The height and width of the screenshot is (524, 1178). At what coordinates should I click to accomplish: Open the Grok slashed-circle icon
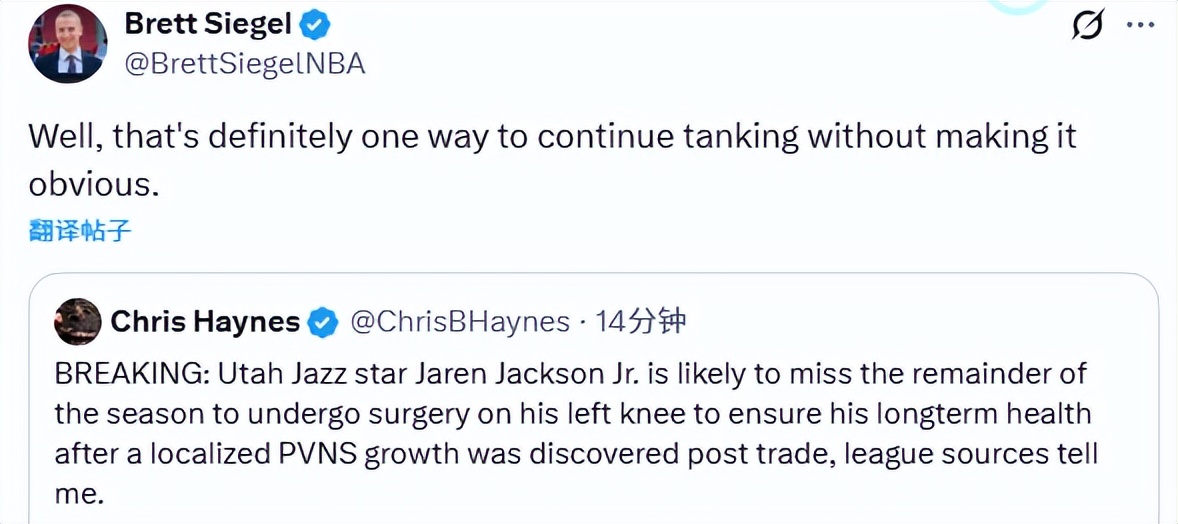(1088, 25)
